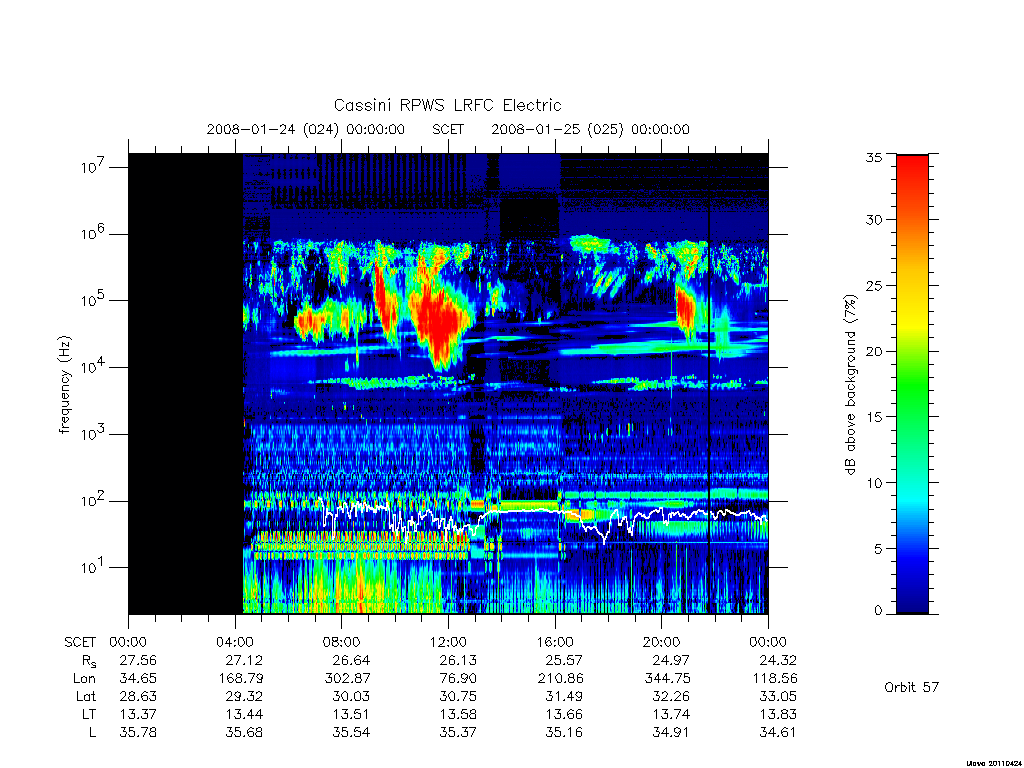Image resolution: width=1024 pixels, height=768 pixels.
Task: Click the "Lat" row label
Action: tap(86, 696)
